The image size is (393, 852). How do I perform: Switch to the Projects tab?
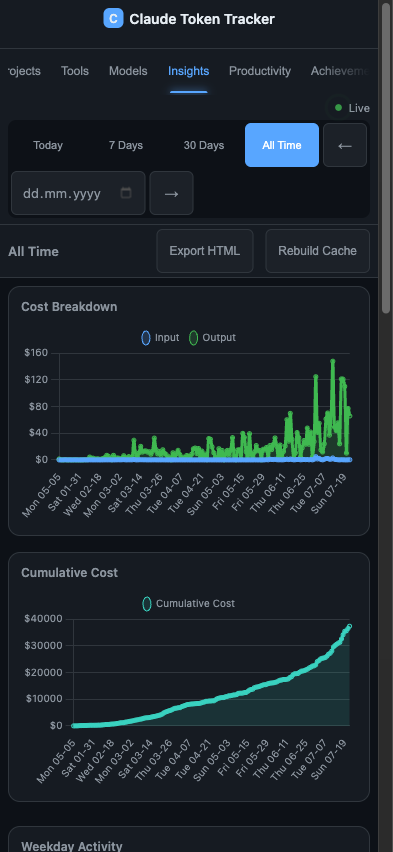tap(24, 71)
